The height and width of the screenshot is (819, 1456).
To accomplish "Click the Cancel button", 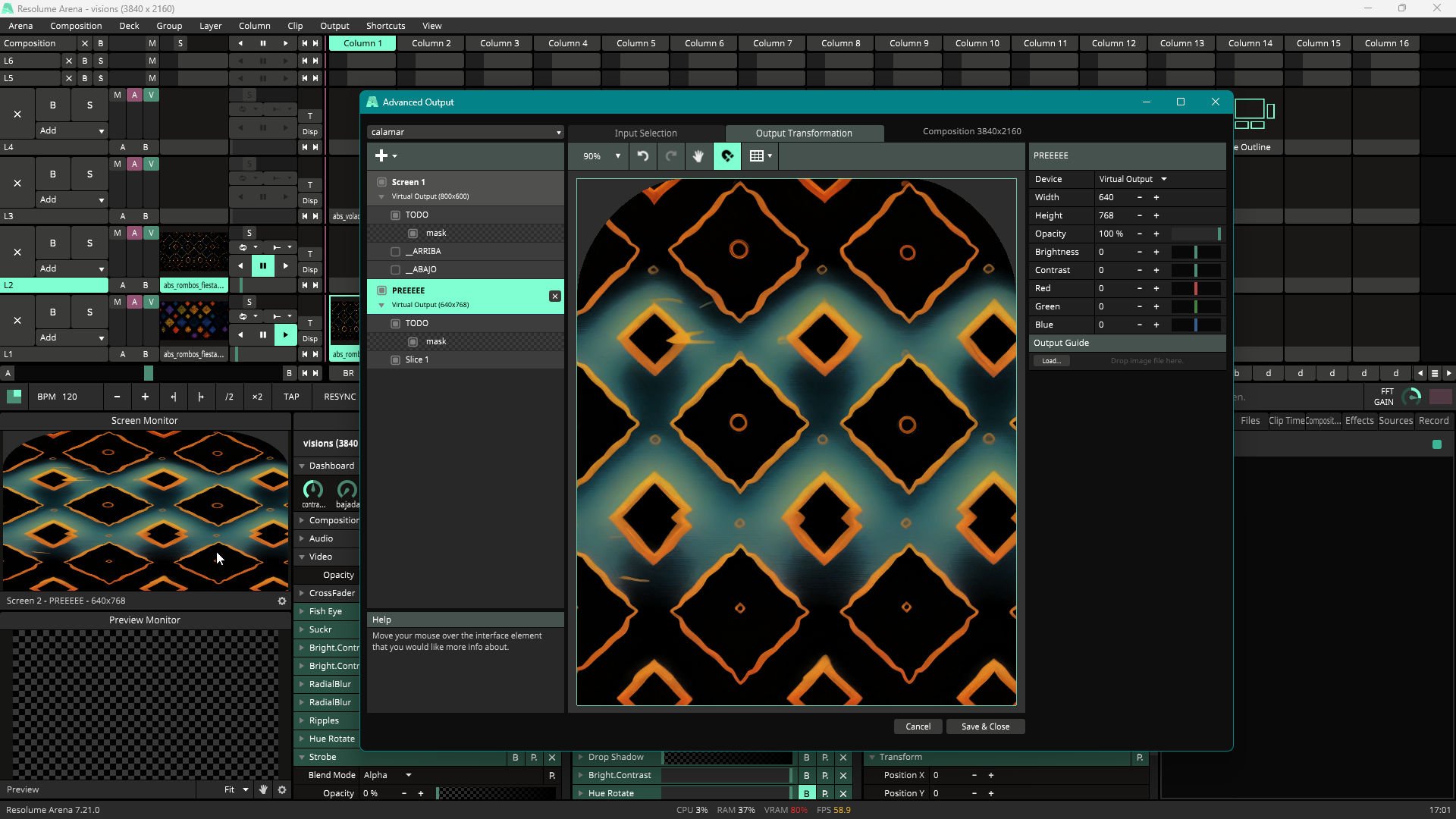I will click(x=918, y=726).
